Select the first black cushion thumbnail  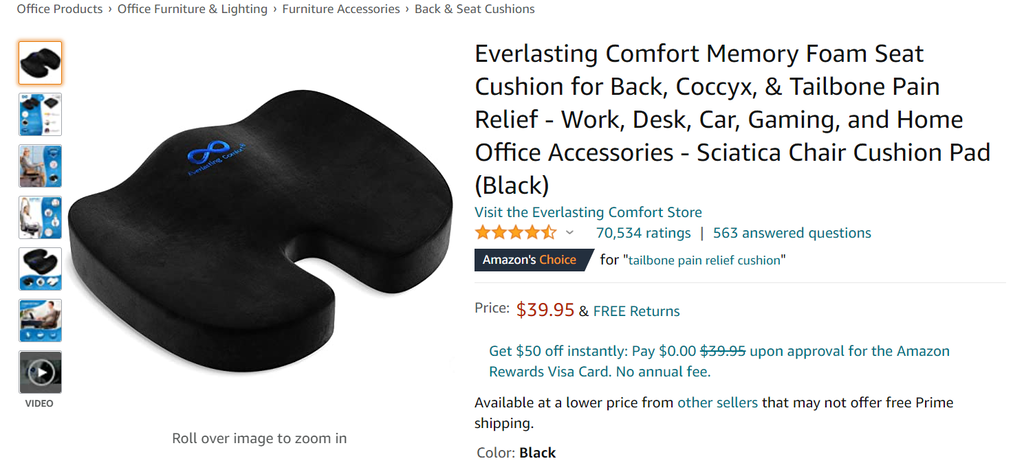pyautogui.click(x=40, y=62)
